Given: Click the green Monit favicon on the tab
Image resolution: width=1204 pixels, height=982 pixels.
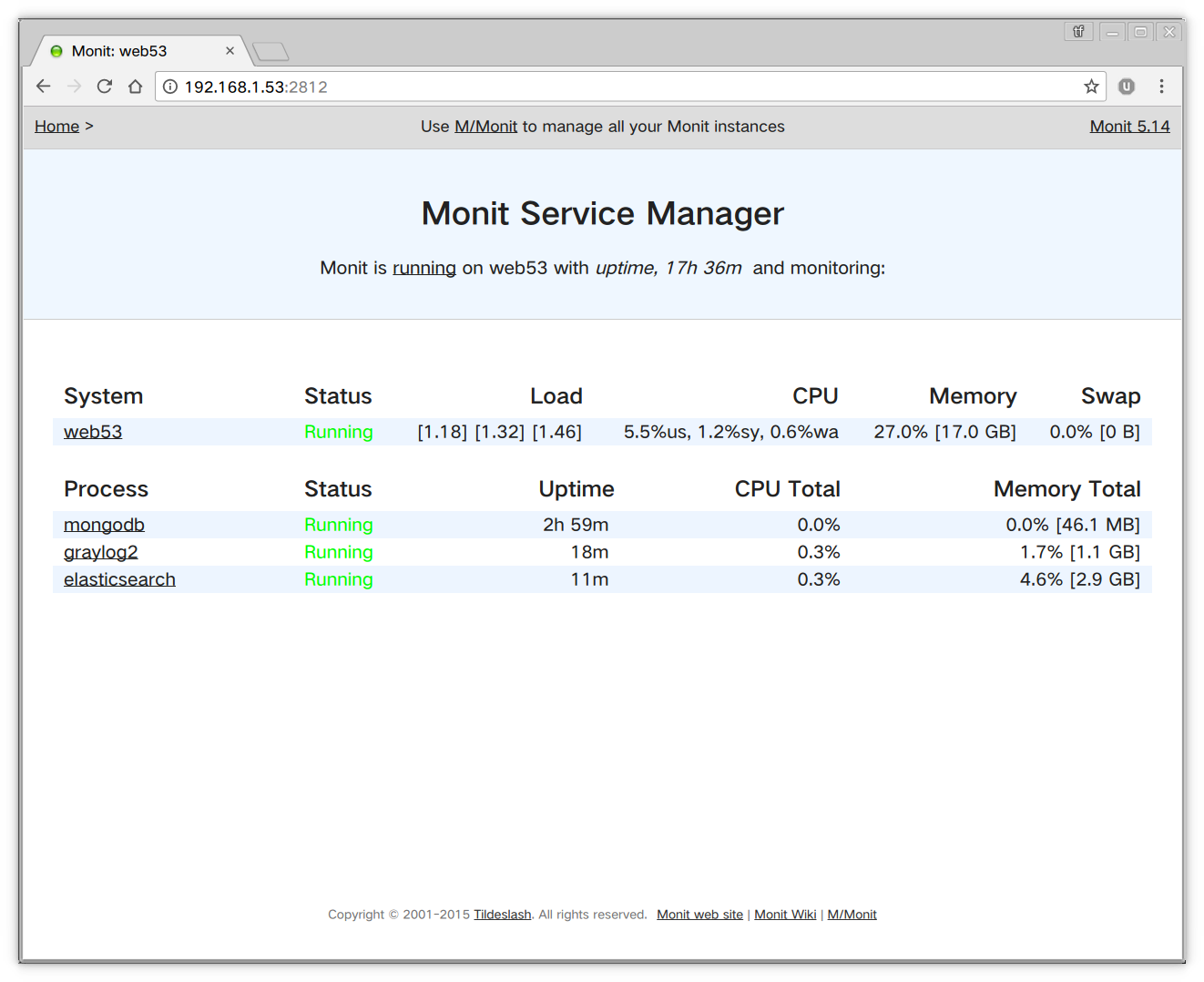Looking at the screenshot, I should coord(56,51).
